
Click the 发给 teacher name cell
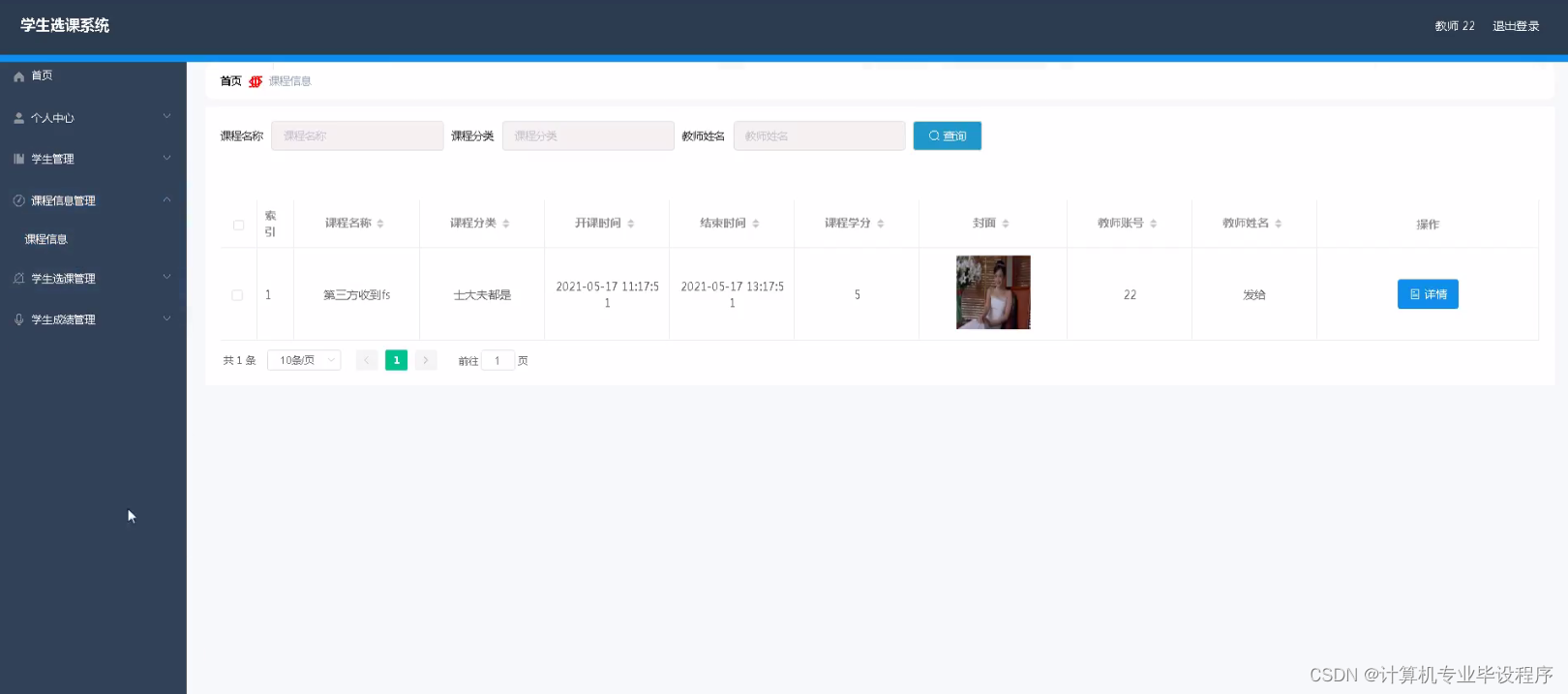(x=1254, y=295)
